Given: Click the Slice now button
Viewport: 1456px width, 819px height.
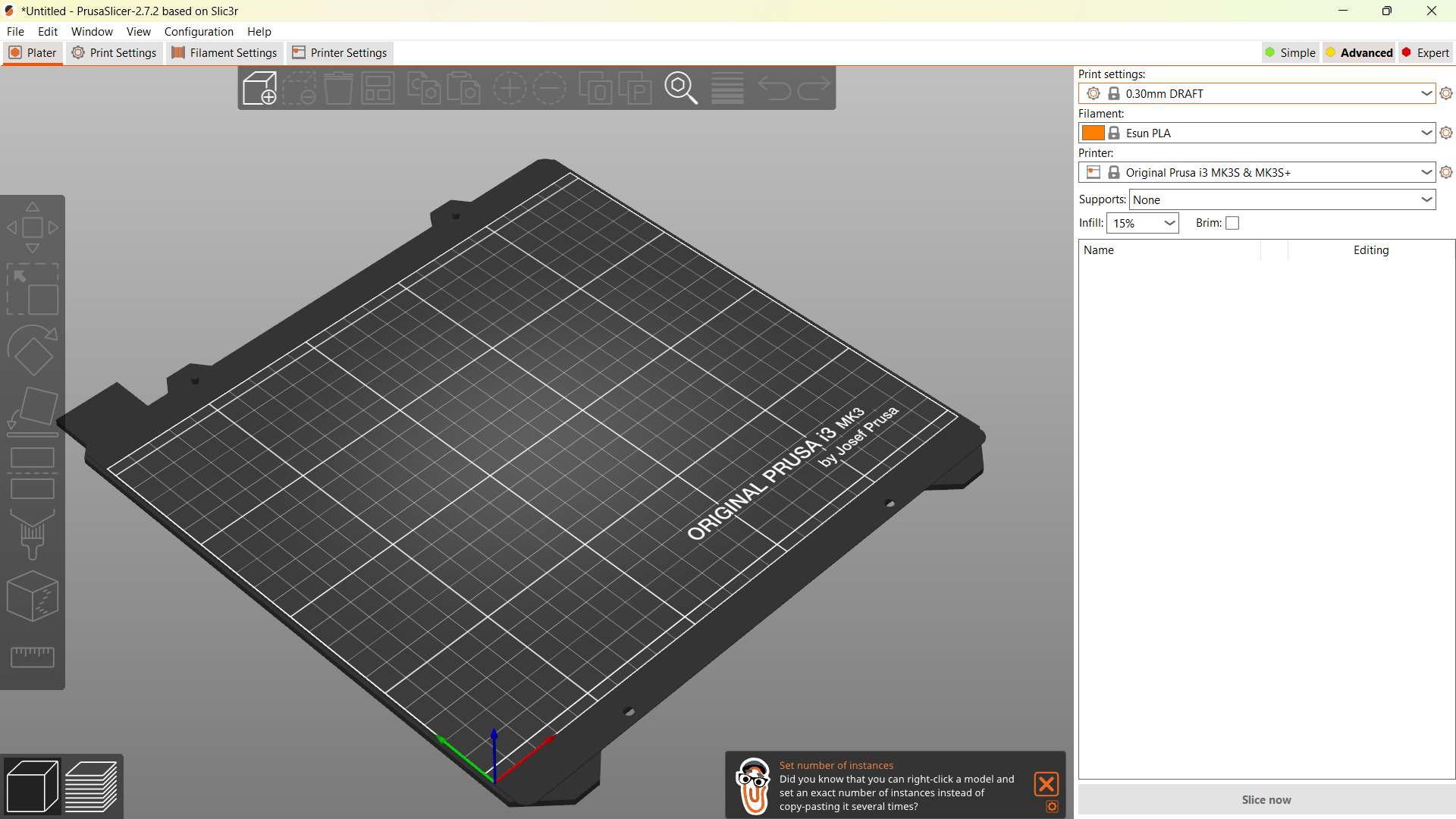Looking at the screenshot, I should pos(1266,799).
